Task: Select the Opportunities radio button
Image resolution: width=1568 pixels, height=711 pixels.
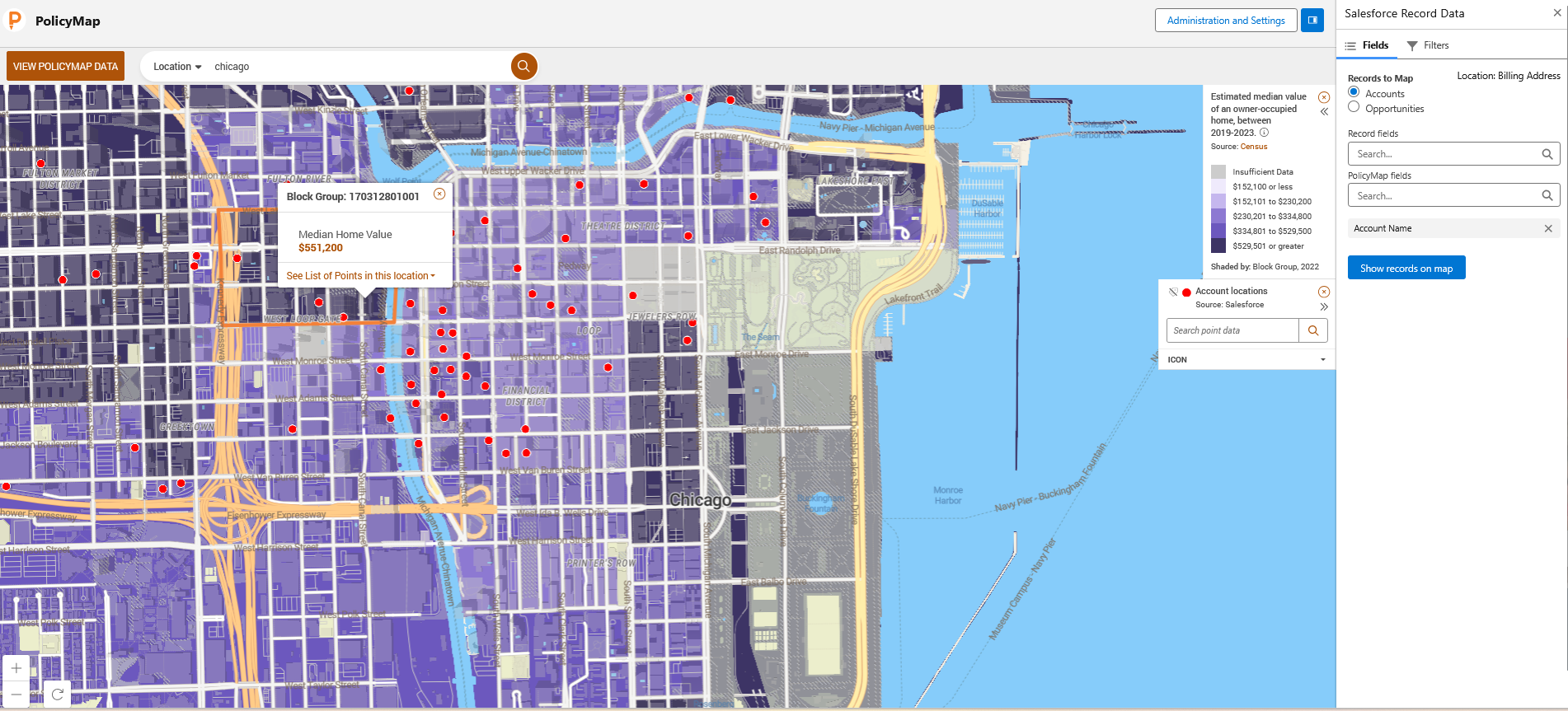Action: click(1354, 107)
